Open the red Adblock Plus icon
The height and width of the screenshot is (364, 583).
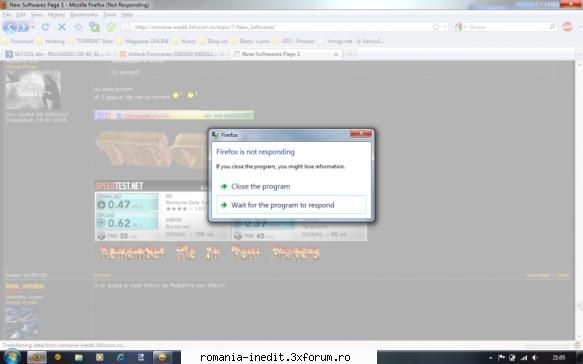pos(567,27)
